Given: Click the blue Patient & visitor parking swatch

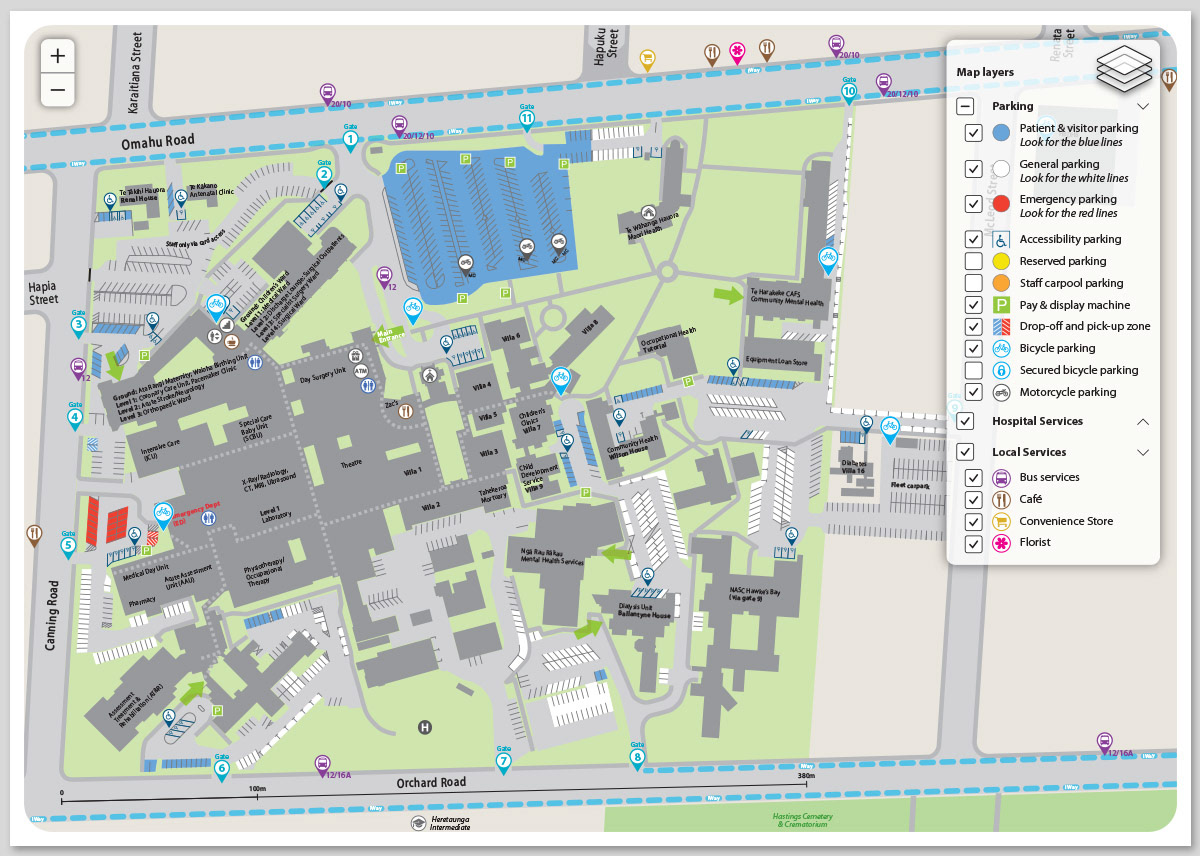Looking at the screenshot, I should point(1001,133).
